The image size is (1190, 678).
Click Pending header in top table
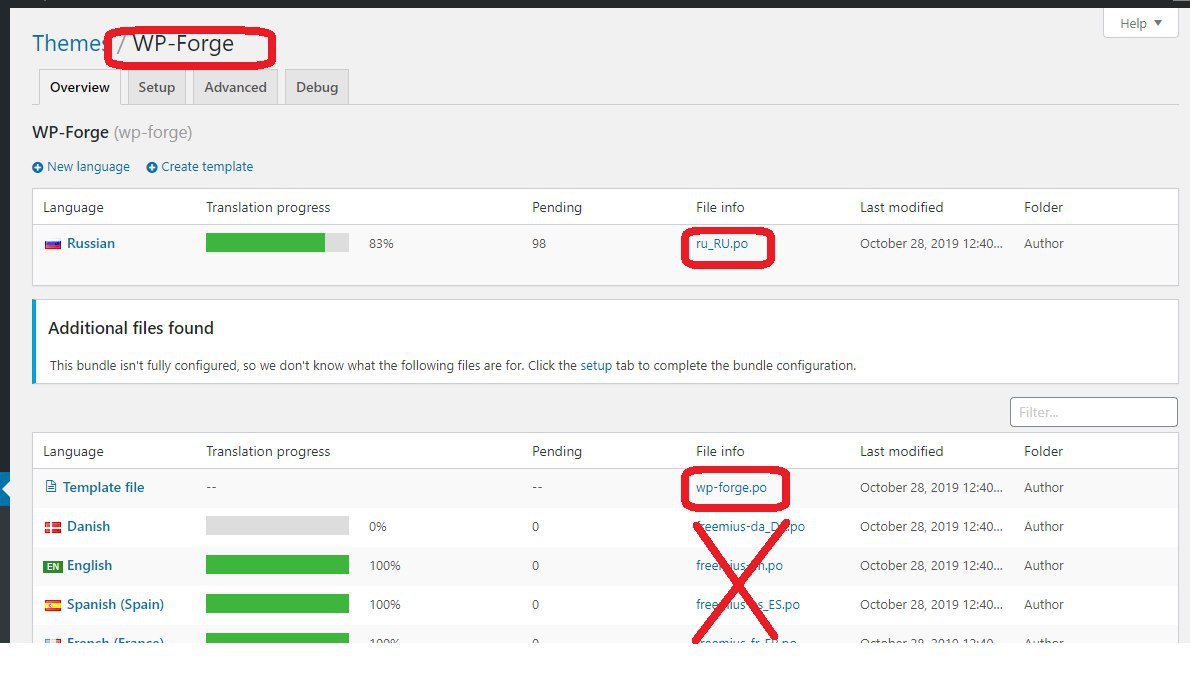[556, 207]
